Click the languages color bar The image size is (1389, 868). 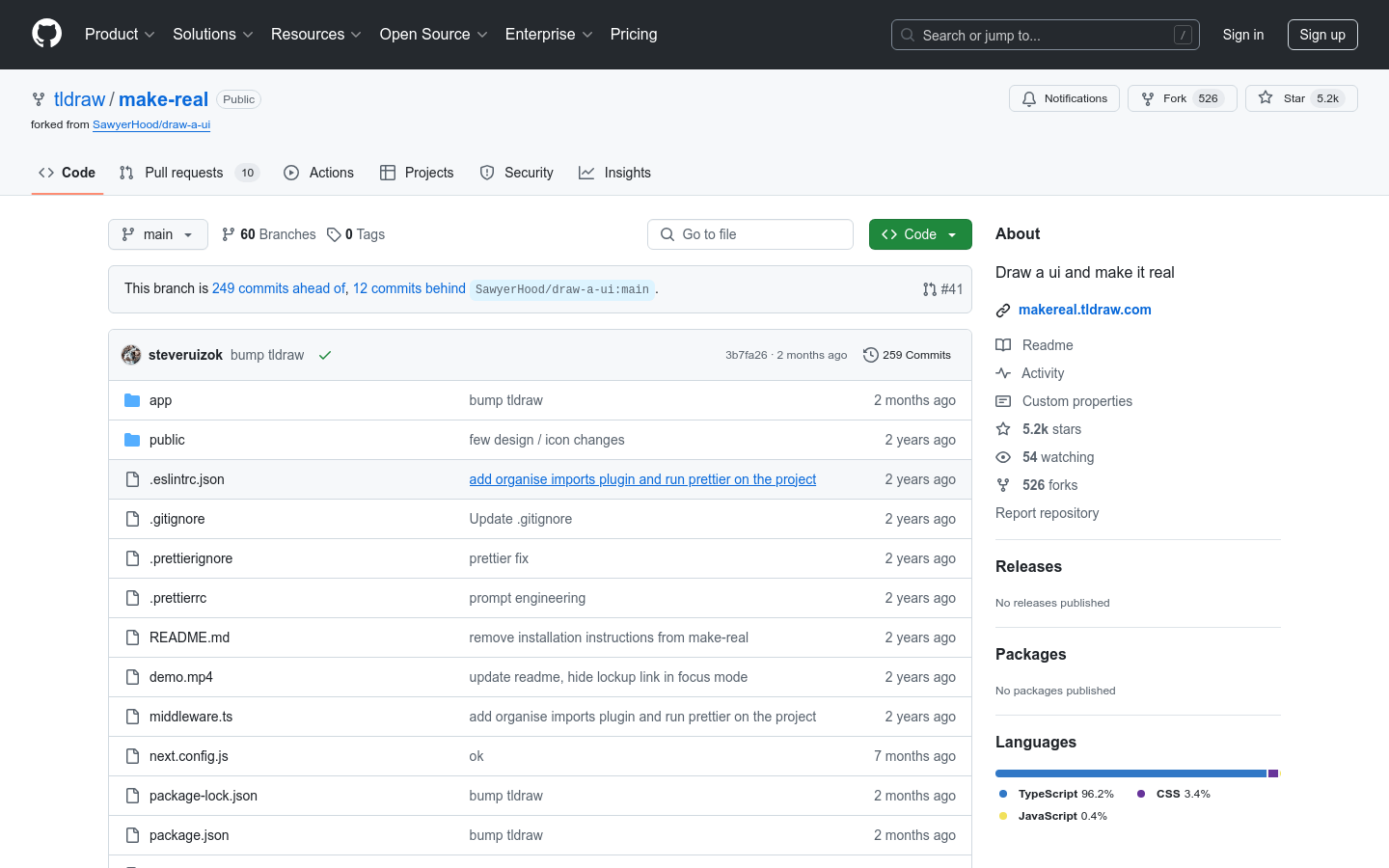pyautogui.click(x=1138, y=773)
